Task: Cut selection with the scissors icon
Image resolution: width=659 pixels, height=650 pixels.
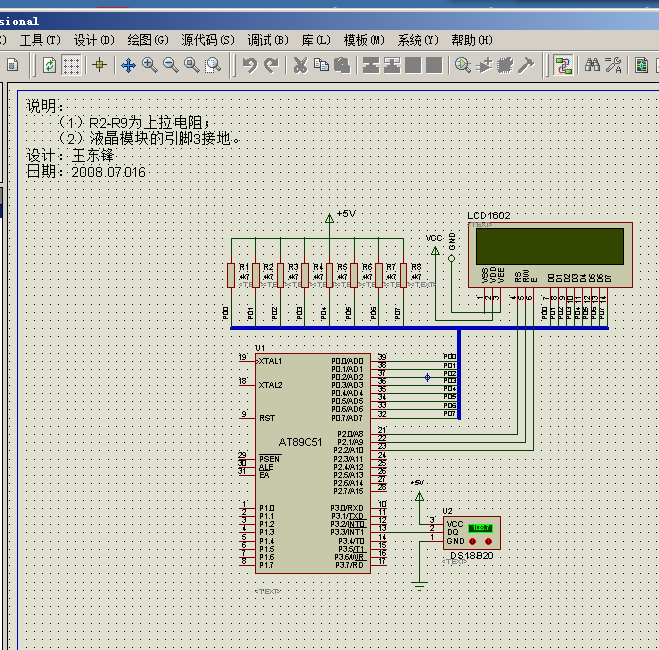Action: [x=299, y=65]
